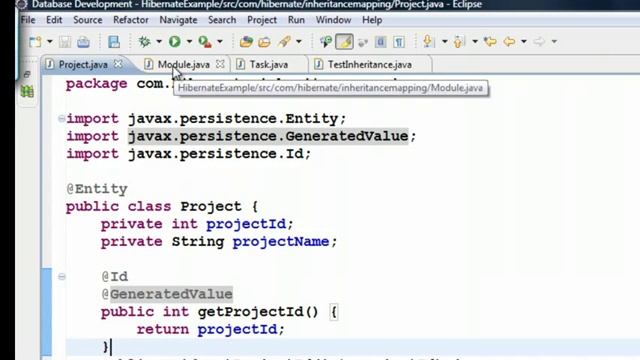Viewport: 640px width, 360px height.
Task: Click the Eclipse icon in the title bar
Action: coord(21,4)
